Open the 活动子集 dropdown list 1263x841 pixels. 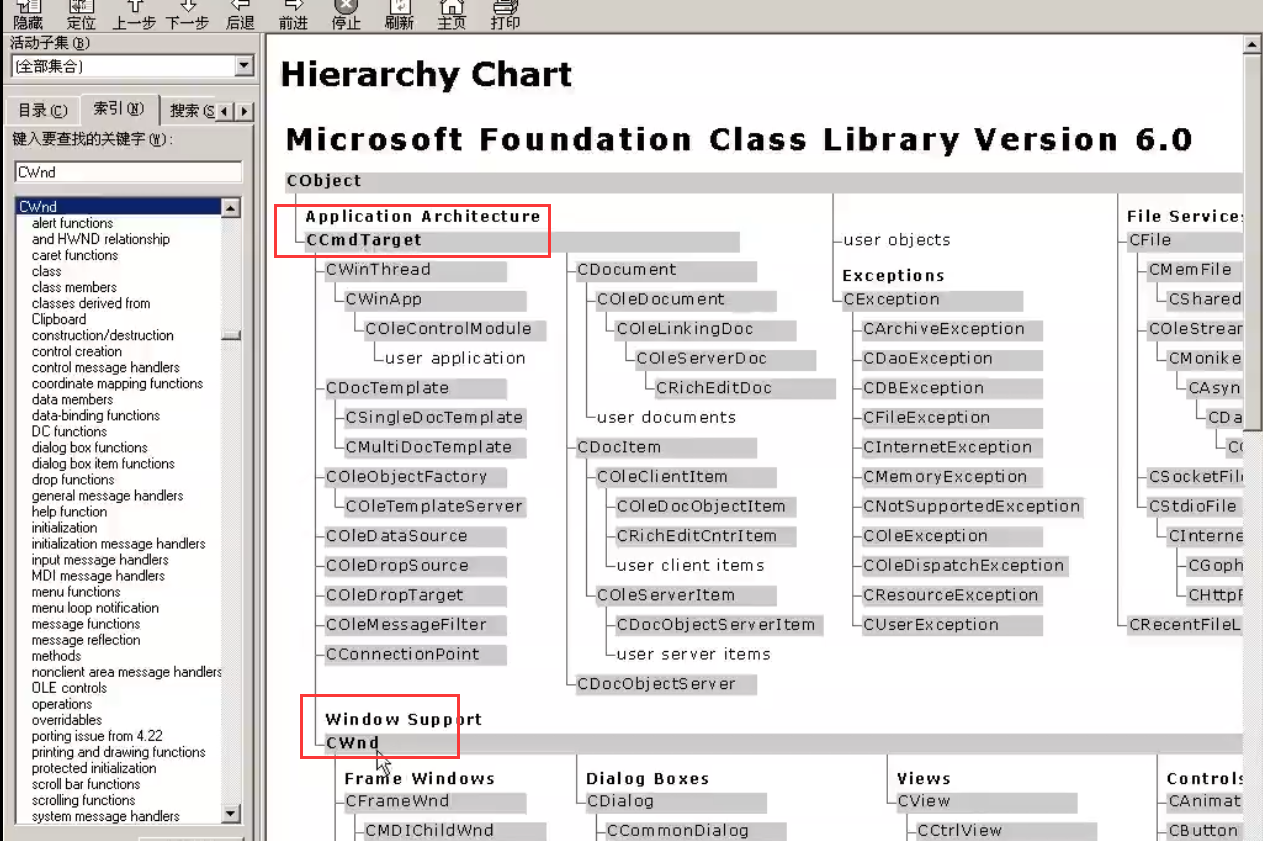tap(243, 66)
